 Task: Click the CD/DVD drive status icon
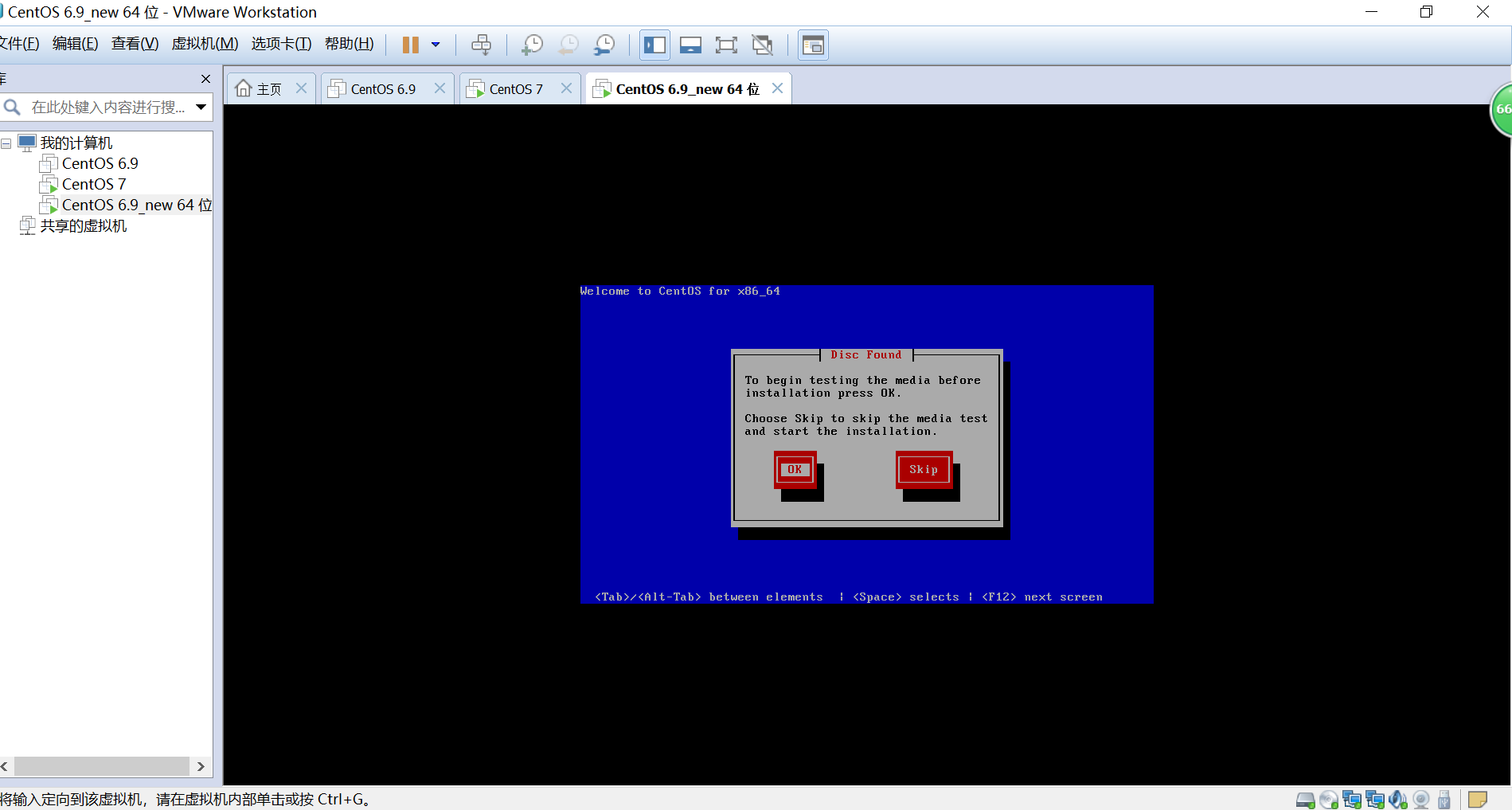click(1329, 800)
